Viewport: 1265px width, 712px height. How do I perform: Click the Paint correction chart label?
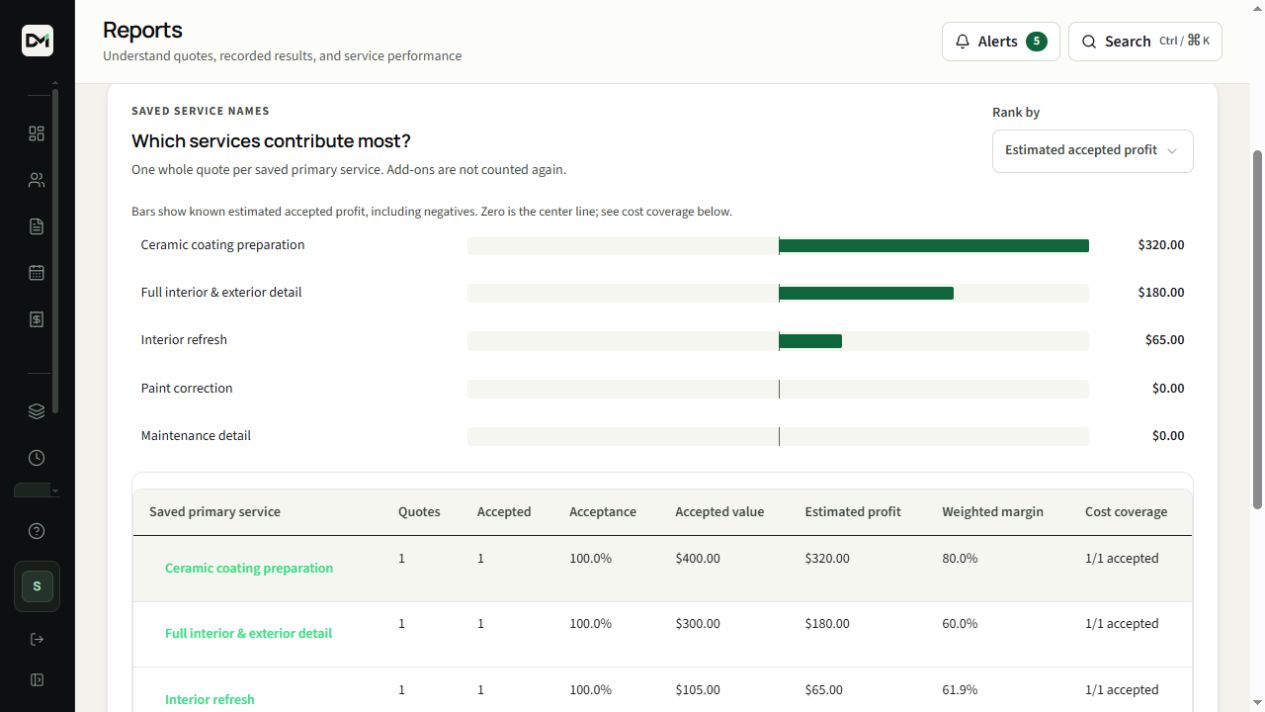186,388
